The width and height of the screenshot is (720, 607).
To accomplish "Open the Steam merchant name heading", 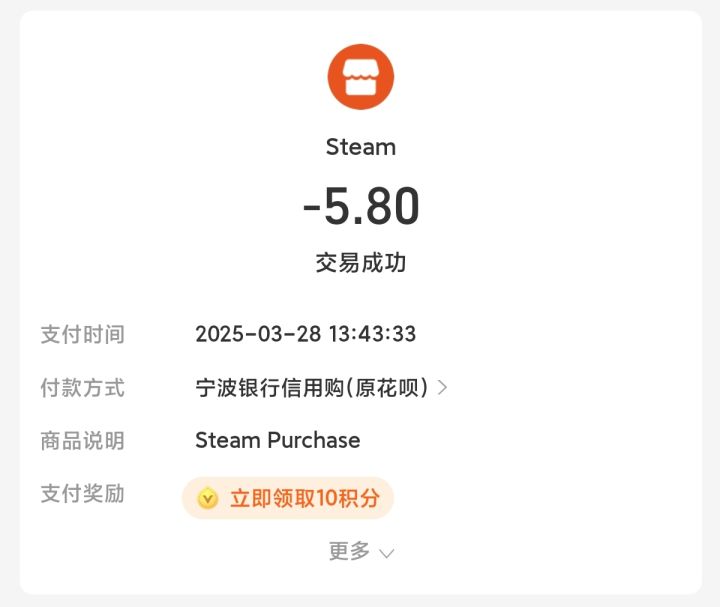I will point(360,147).
